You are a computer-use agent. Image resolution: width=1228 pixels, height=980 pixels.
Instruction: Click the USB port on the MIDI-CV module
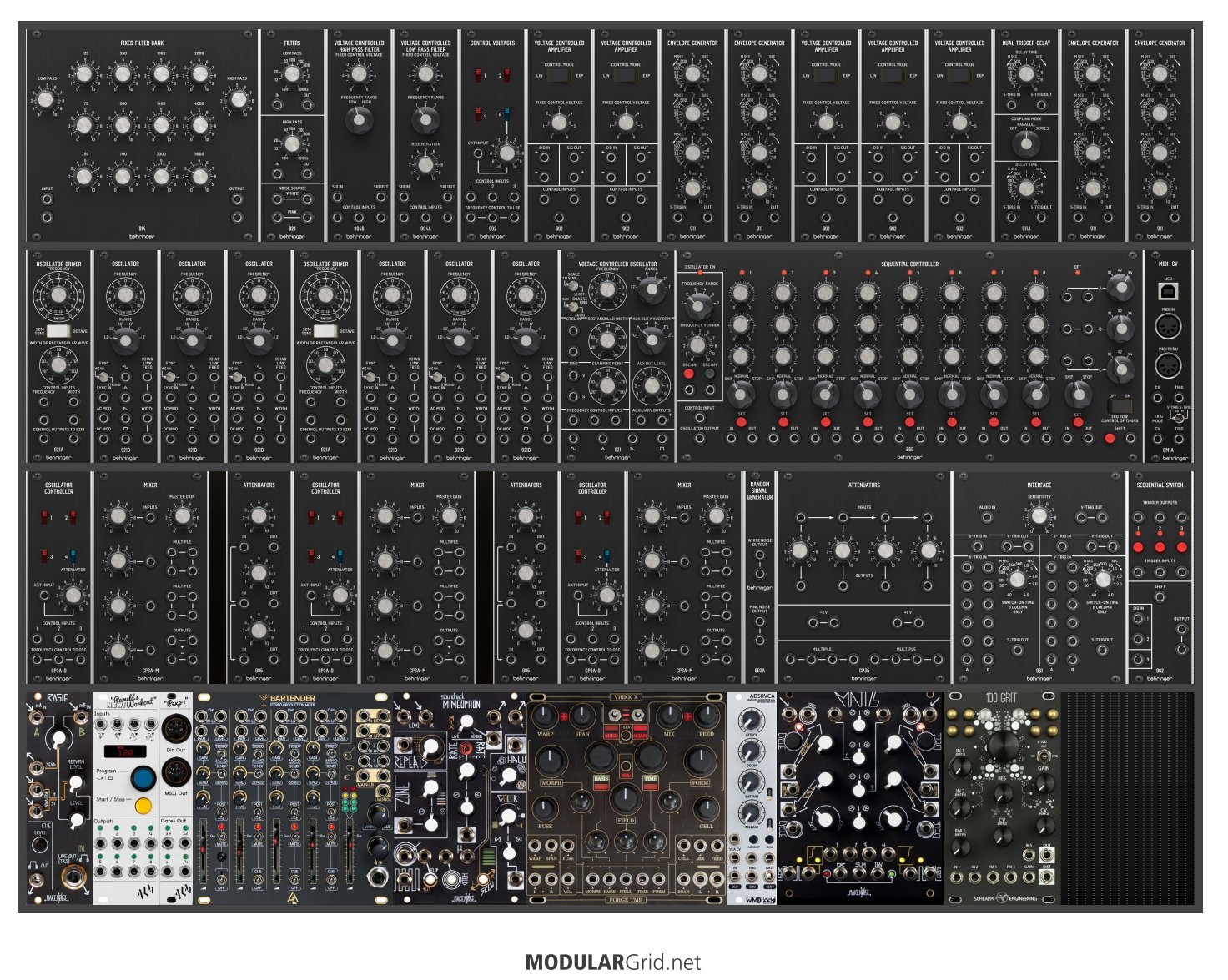pyautogui.click(x=1167, y=290)
